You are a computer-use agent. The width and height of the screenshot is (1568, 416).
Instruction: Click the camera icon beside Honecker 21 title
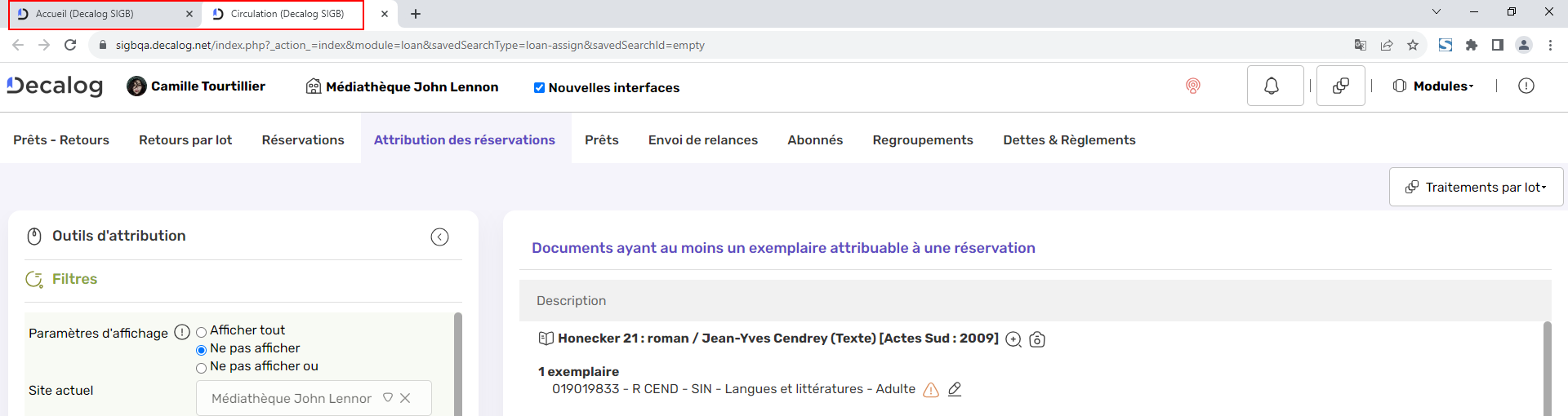[x=1037, y=339]
